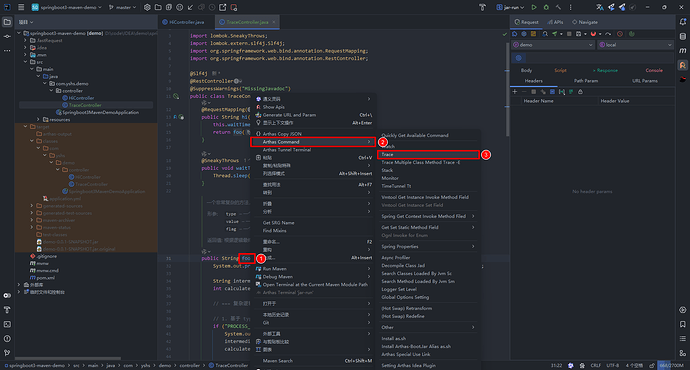Click the green power icon in request toolbar
Screen dimensions: 690x370
point(631,34)
